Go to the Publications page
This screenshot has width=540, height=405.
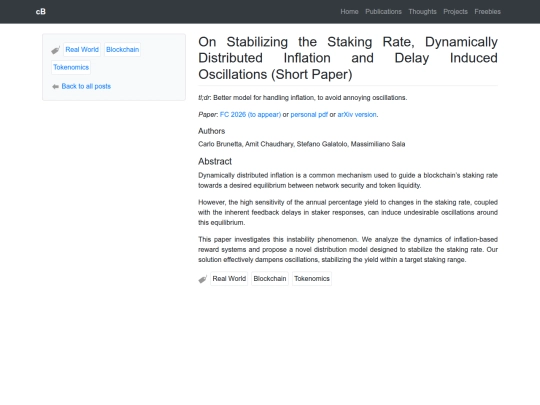pos(383,12)
